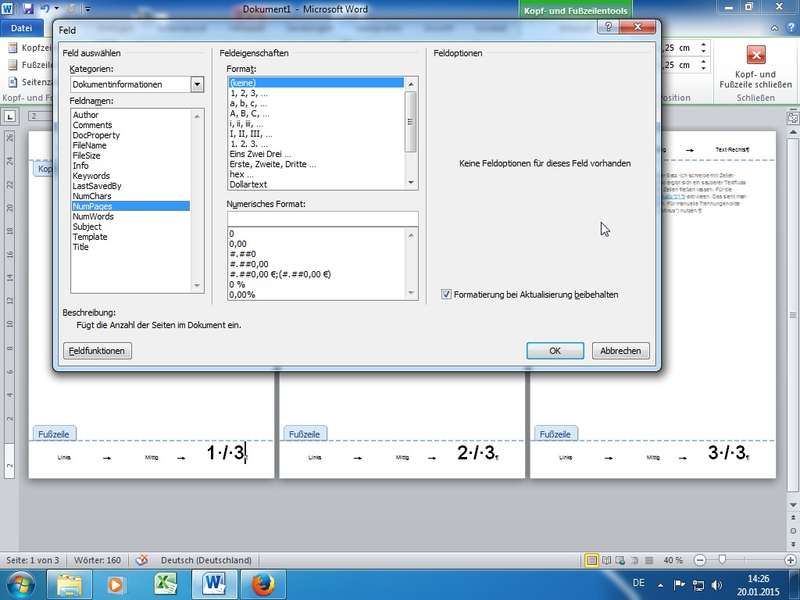
Task: Open Windows Start menu orb
Action: coord(20,585)
